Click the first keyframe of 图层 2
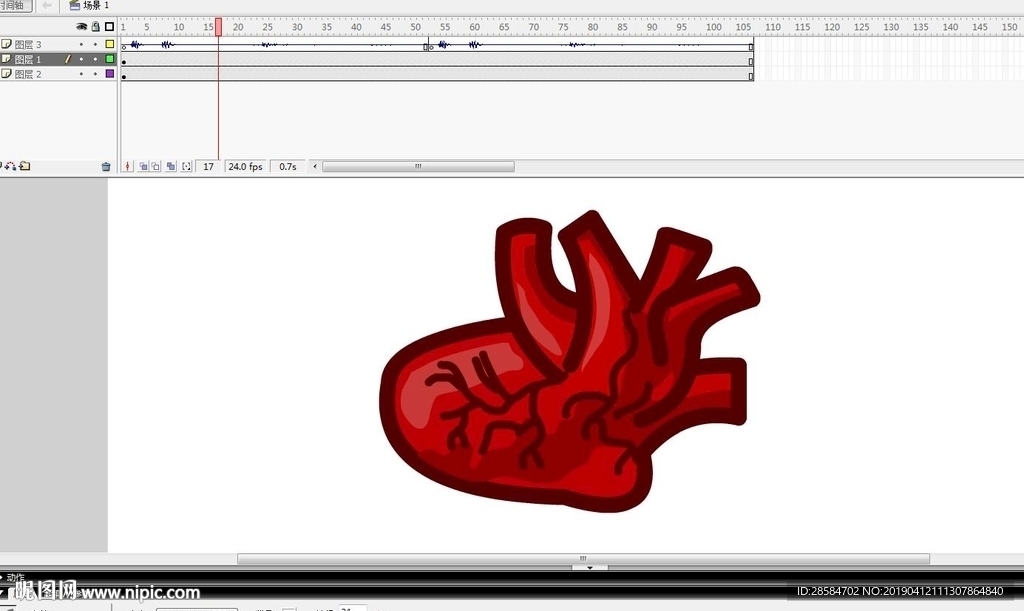 pos(124,76)
